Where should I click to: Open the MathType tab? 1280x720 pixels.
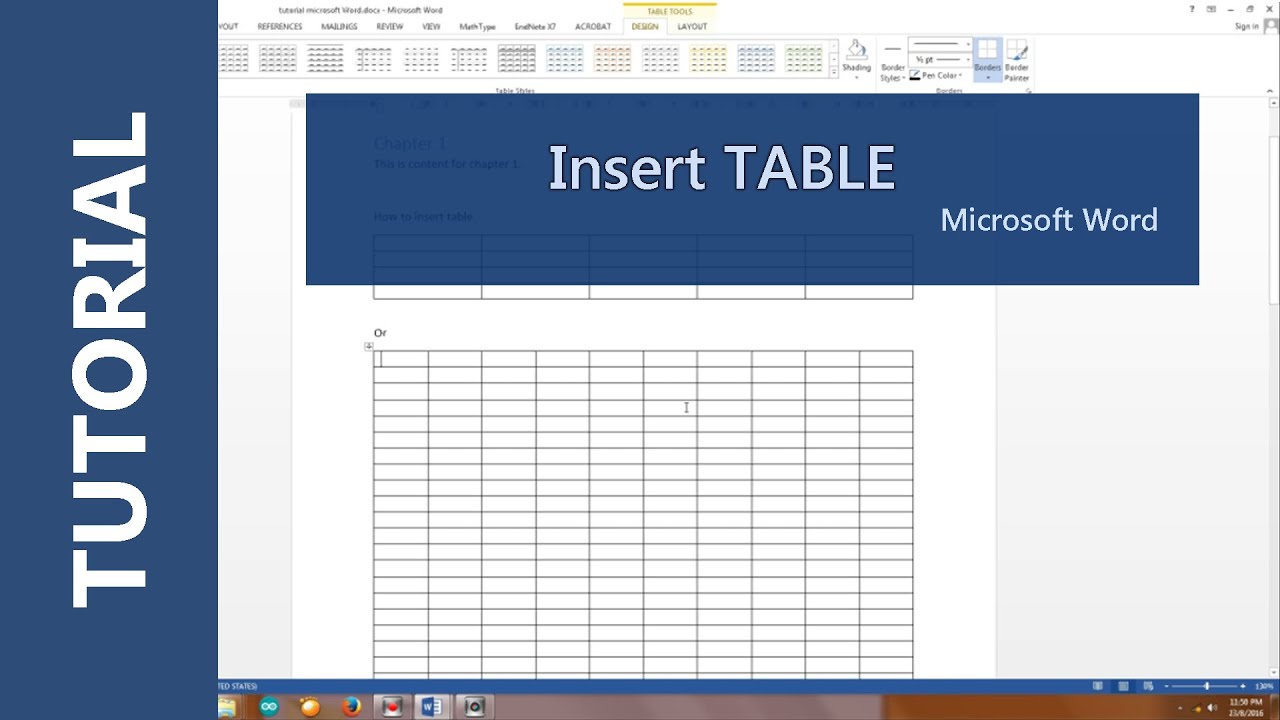477,26
